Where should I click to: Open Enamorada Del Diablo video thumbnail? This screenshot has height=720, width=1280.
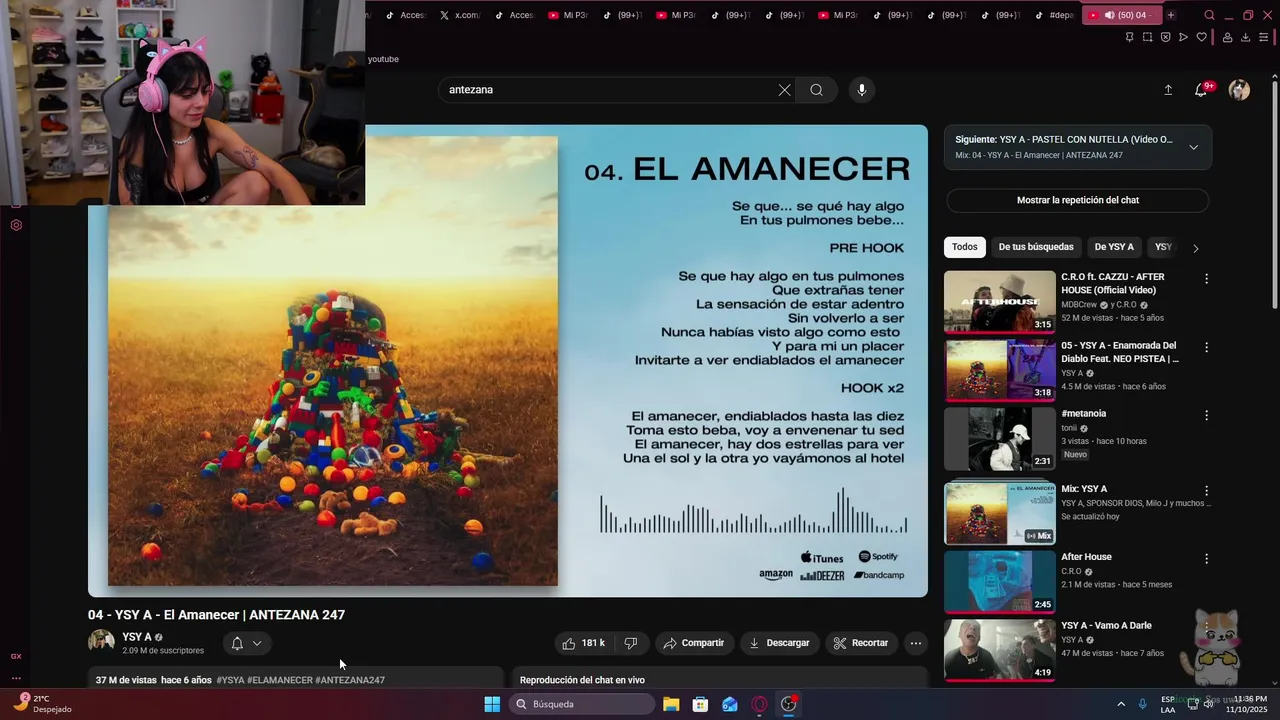[999, 370]
